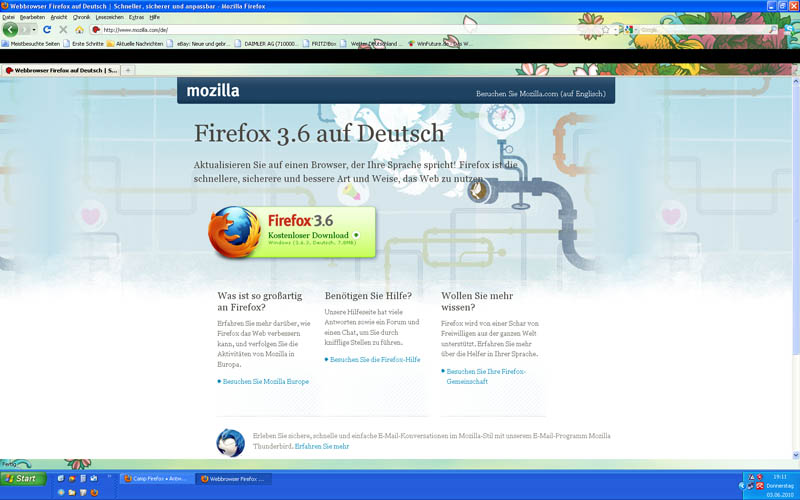This screenshot has width=800, height=500.
Task: Click the heading Benötigen Sie Hilfe?
Action: coord(368,296)
